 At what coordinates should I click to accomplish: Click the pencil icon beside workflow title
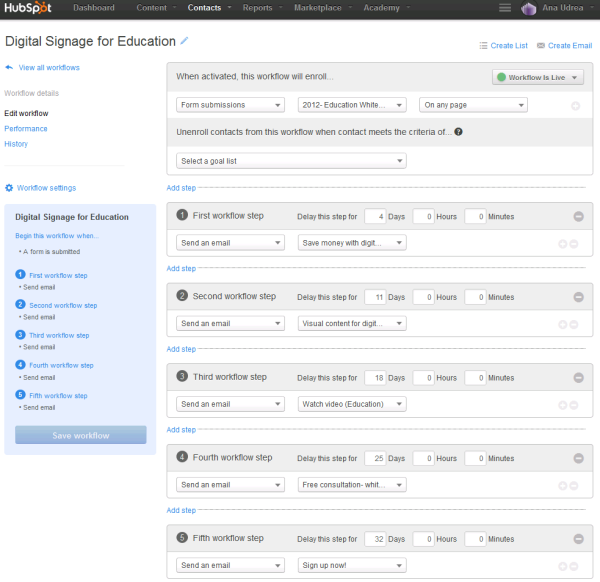(x=184, y=41)
